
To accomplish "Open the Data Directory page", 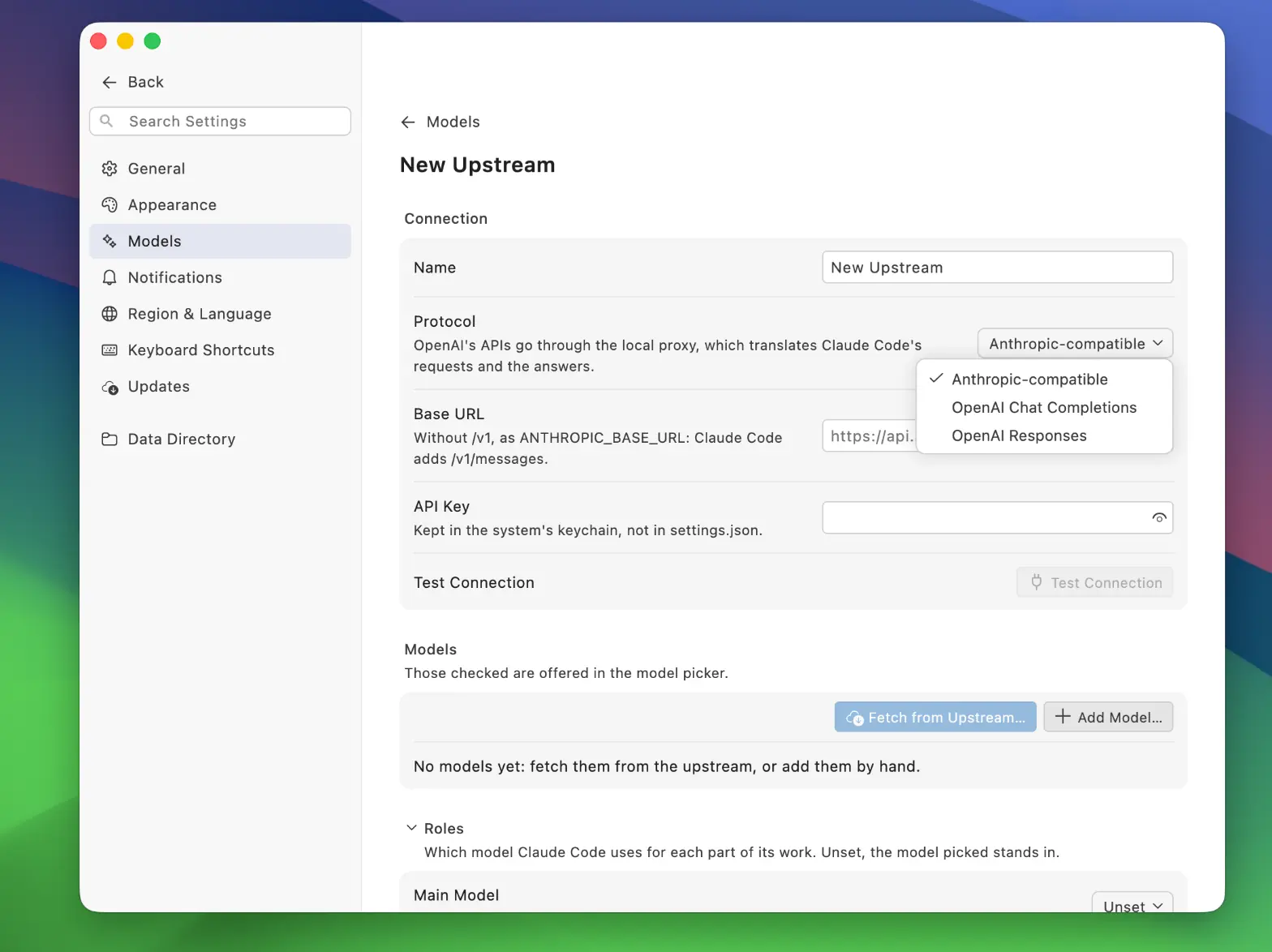I will click(220, 440).
